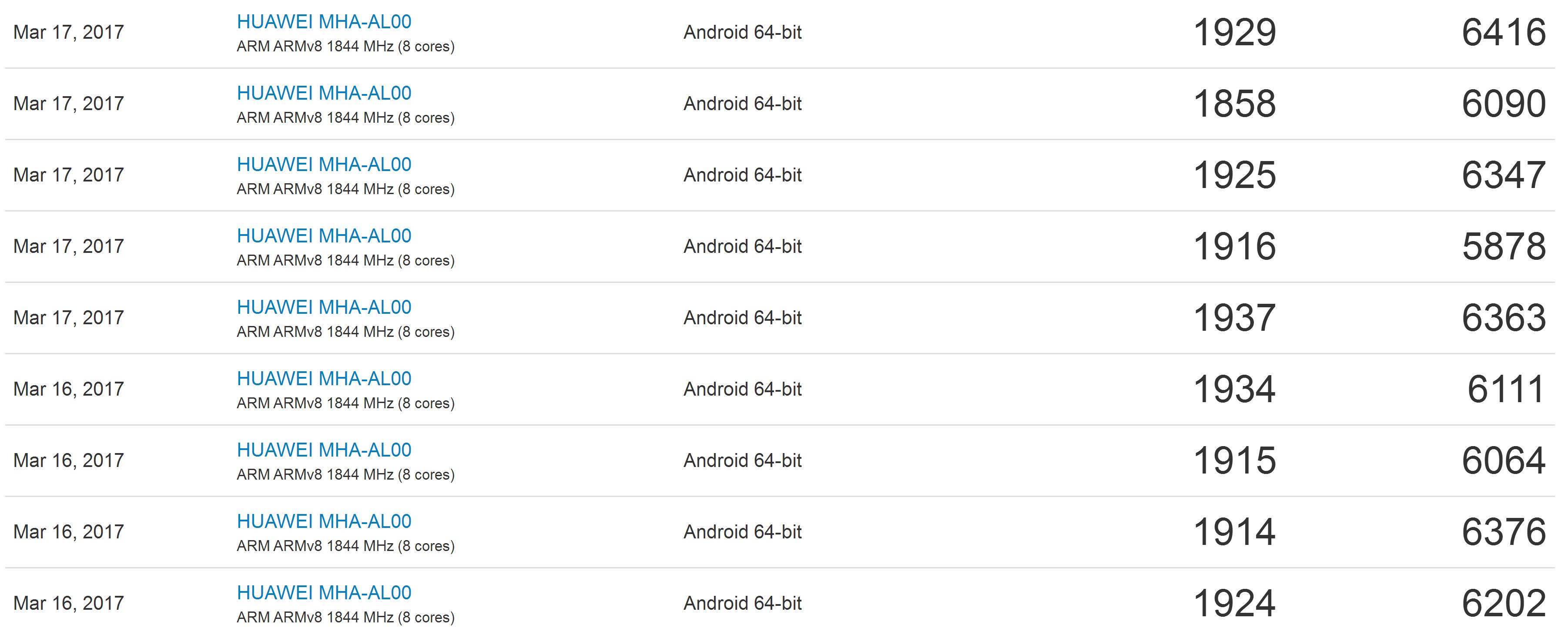Screen dimensions: 1568x635
Task: Open HUAWEI MHA-AL00 result scoring 1925
Action: point(324,165)
